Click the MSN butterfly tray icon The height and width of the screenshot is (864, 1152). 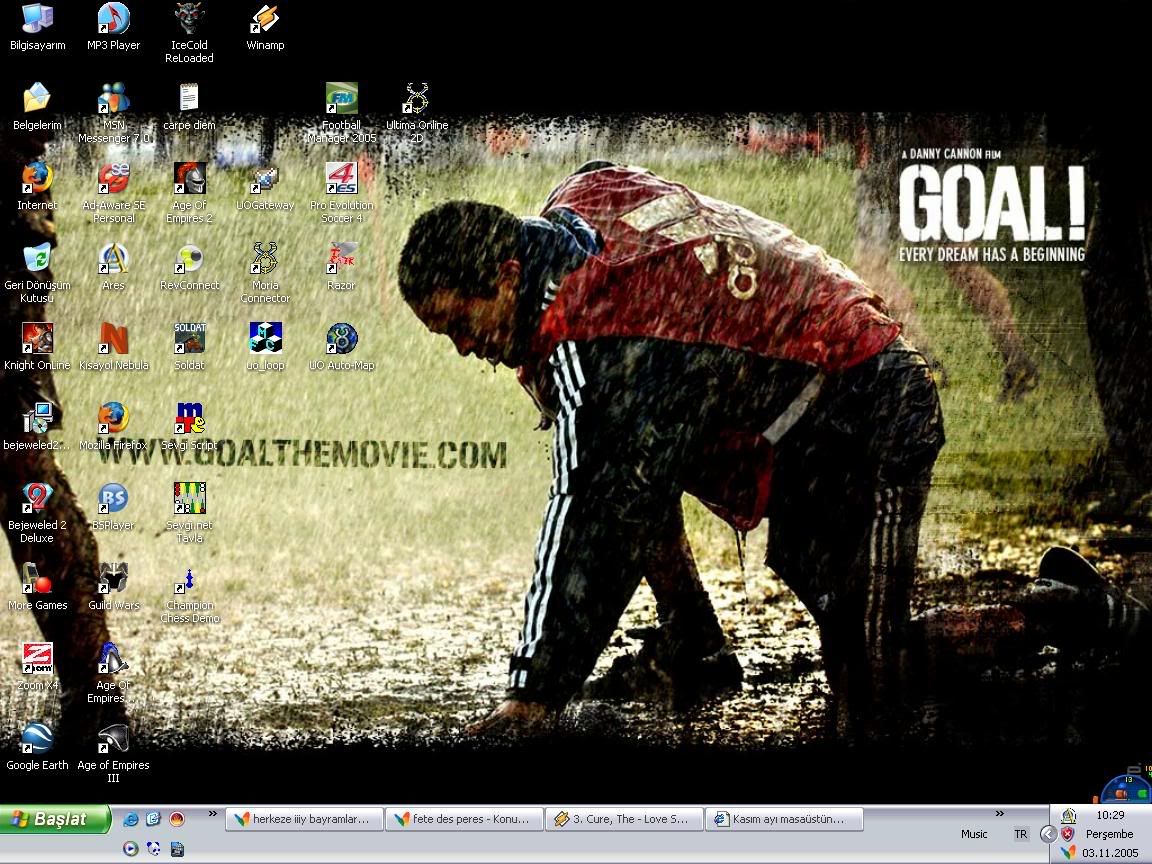[1068, 852]
